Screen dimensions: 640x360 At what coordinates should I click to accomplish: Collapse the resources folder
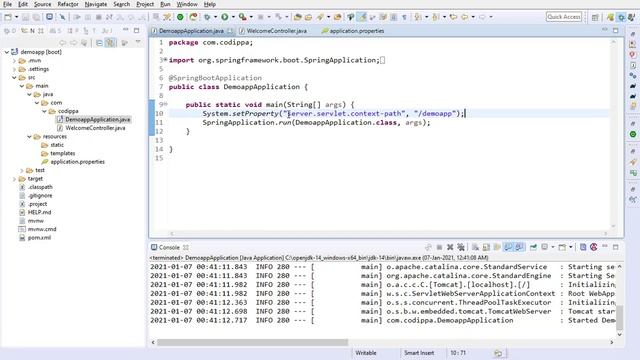coord(29,136)
